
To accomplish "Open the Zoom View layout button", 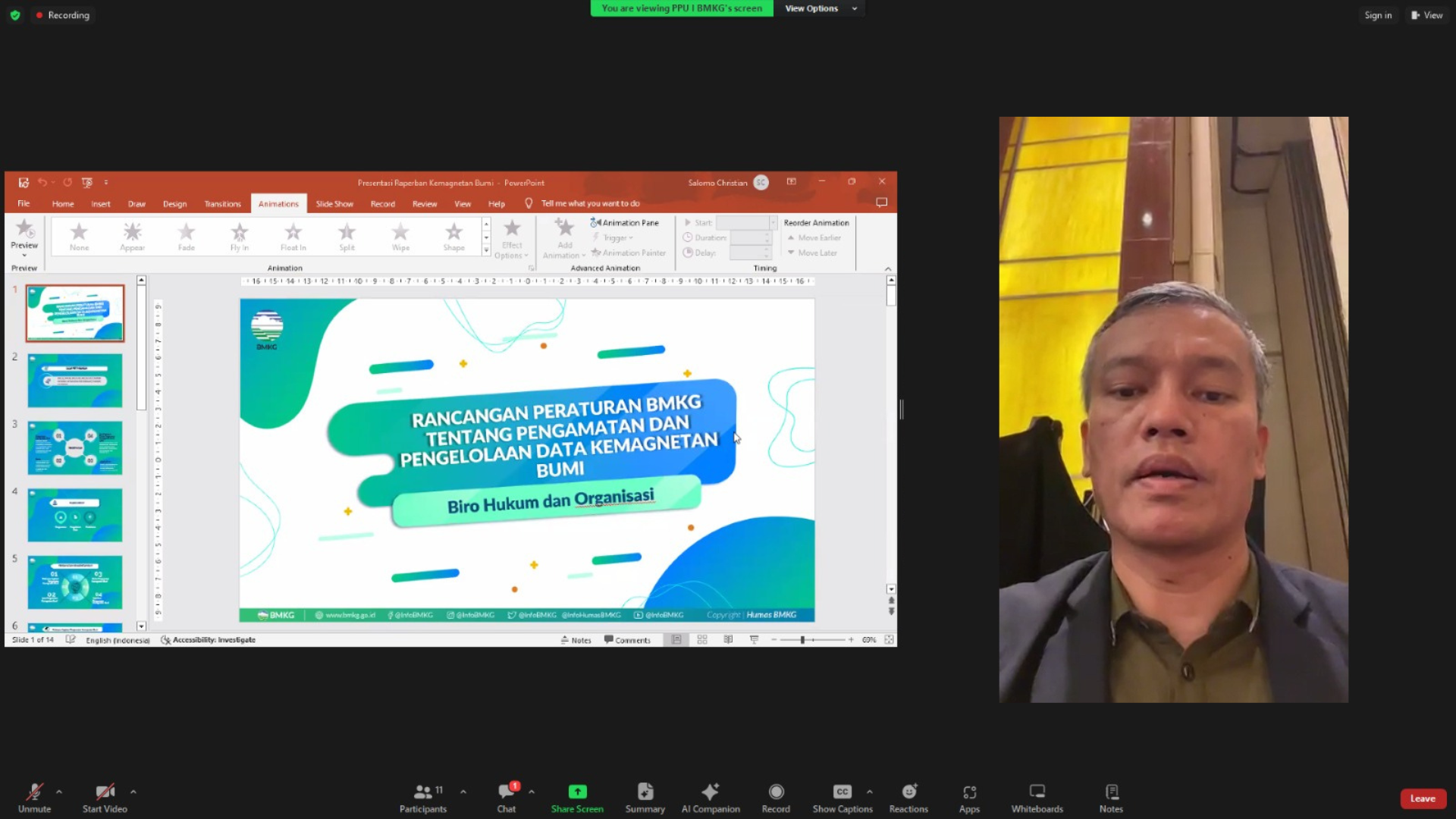I will pyautogui.click(x=1427, y=15).
